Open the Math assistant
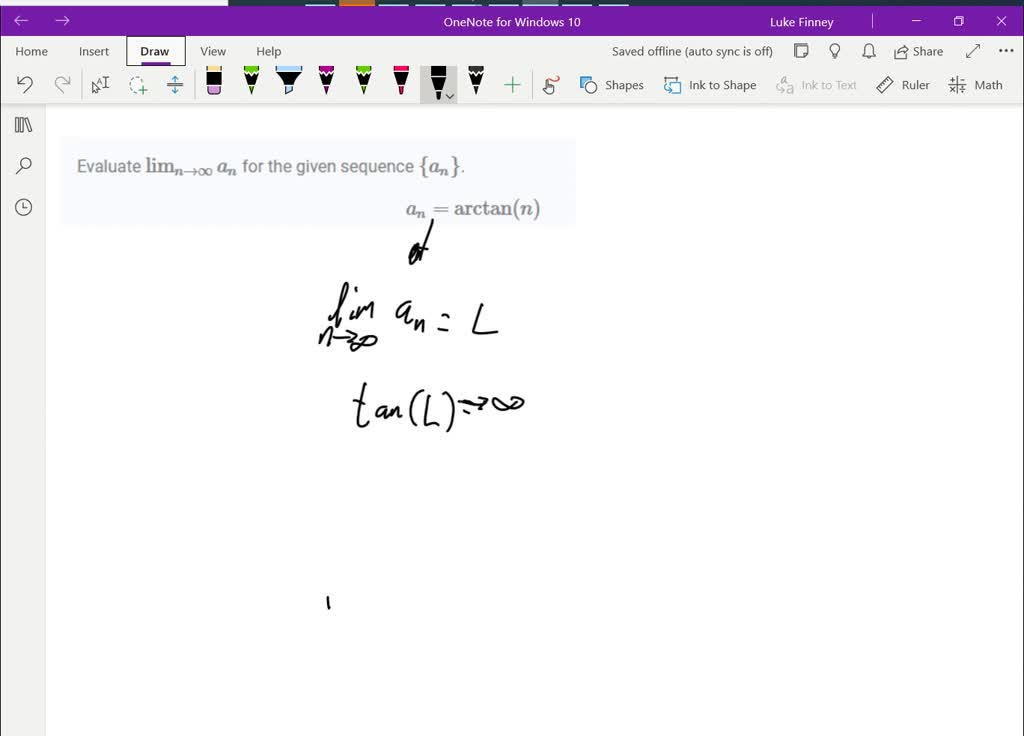Image resolution: width=1024 pixels, height=736 pixels. pyautogui.click(x=975, y=85)
